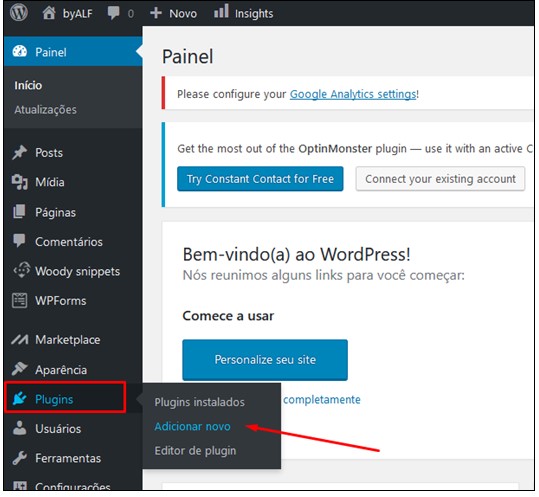Open Woody snippets menu label
This screenshot has height=497, width=539.
(77, 272)
